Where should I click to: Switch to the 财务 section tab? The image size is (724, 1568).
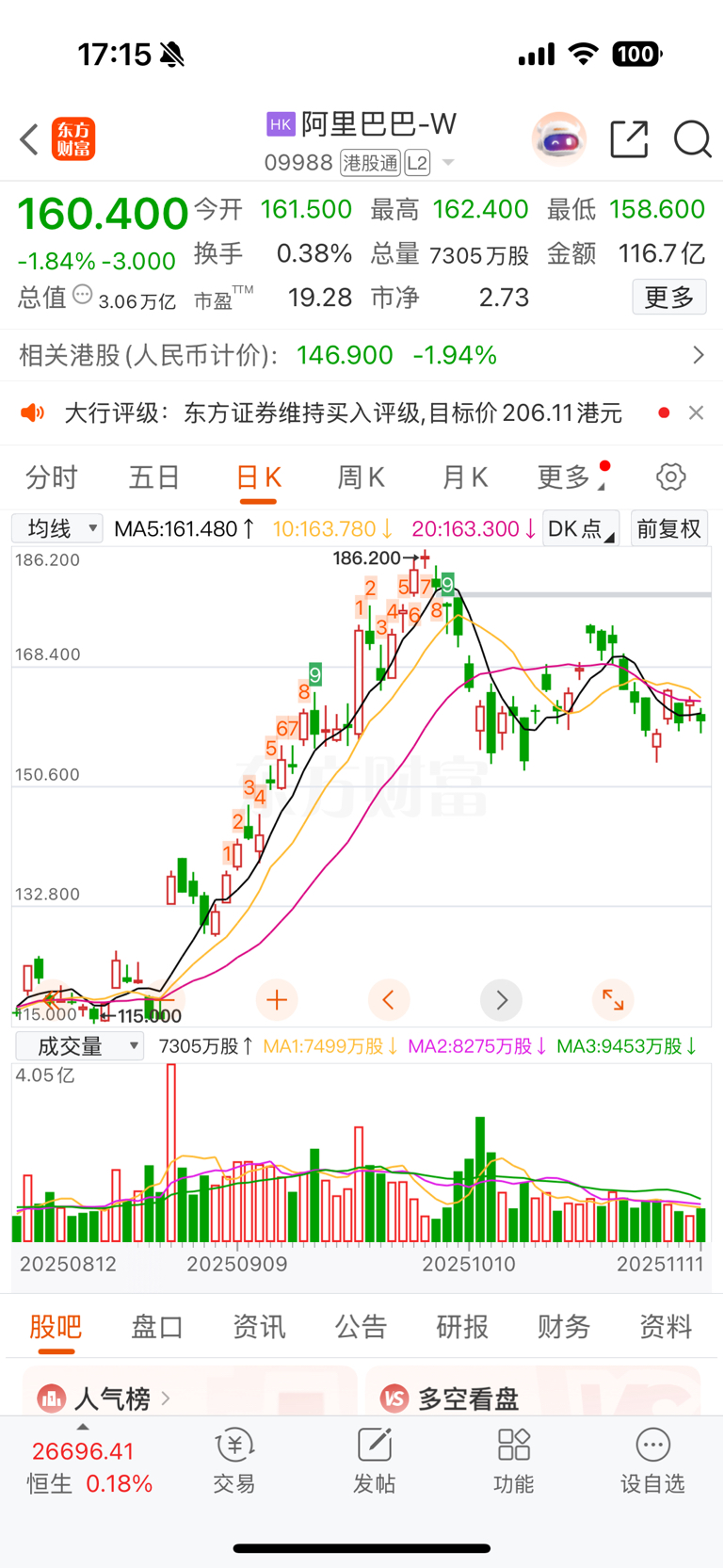pyautogui.click(x=564, y=1326)
